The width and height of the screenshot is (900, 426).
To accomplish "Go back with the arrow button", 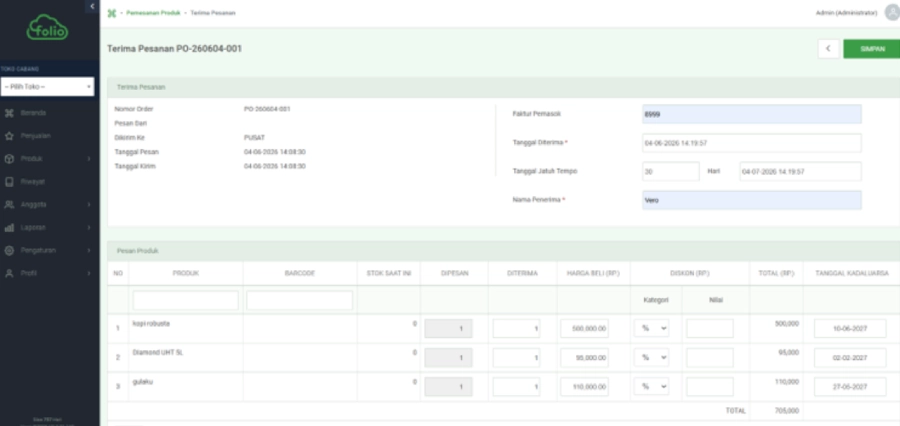I will click(x=828, y=49).
